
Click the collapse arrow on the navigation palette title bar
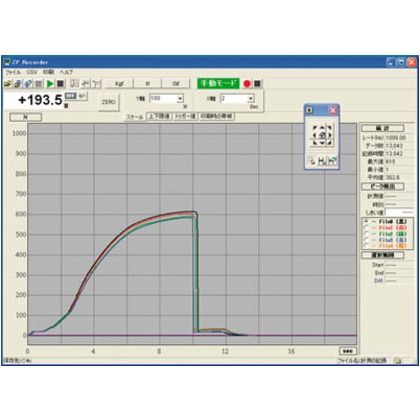tap(309, 110)
